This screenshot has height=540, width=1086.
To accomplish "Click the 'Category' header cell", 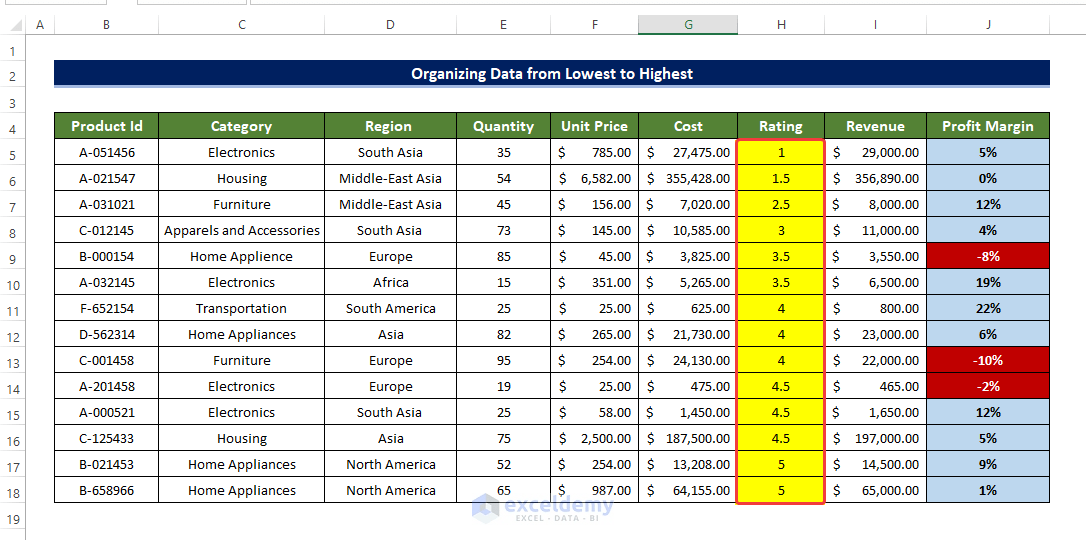I will click(x=242, y=126).
